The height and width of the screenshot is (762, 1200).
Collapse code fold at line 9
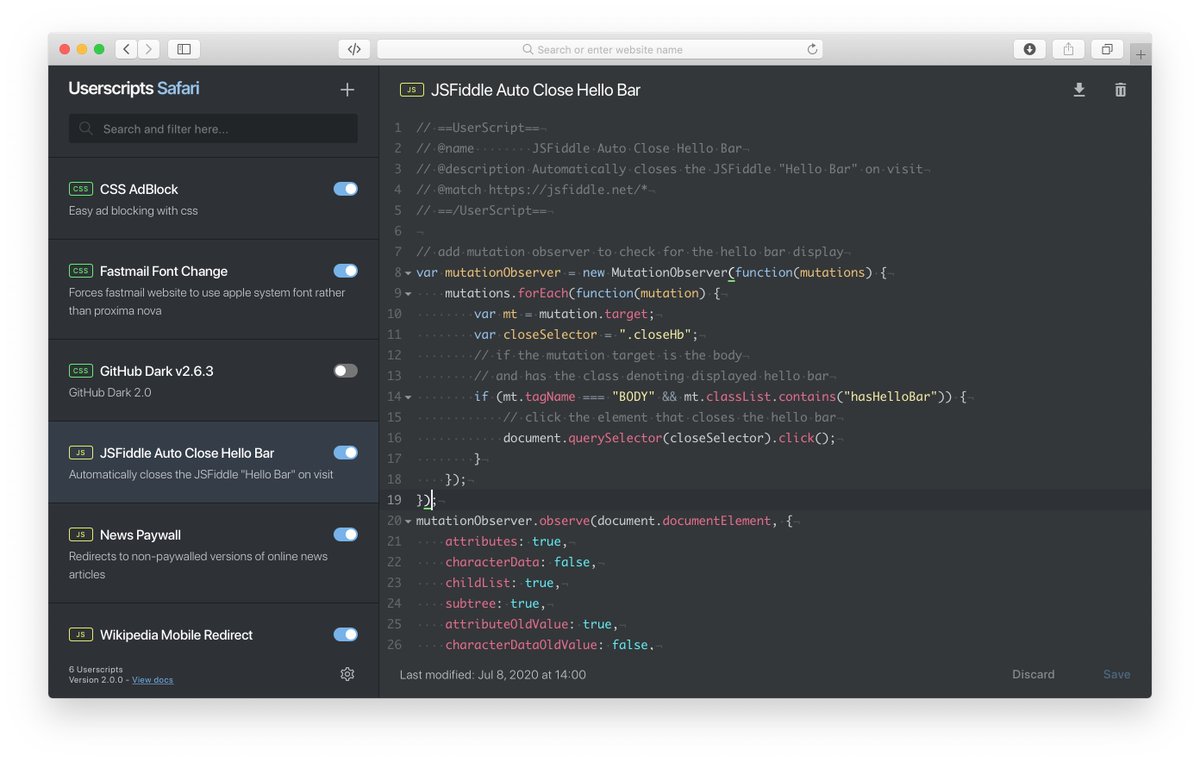(x=408, y=294)
